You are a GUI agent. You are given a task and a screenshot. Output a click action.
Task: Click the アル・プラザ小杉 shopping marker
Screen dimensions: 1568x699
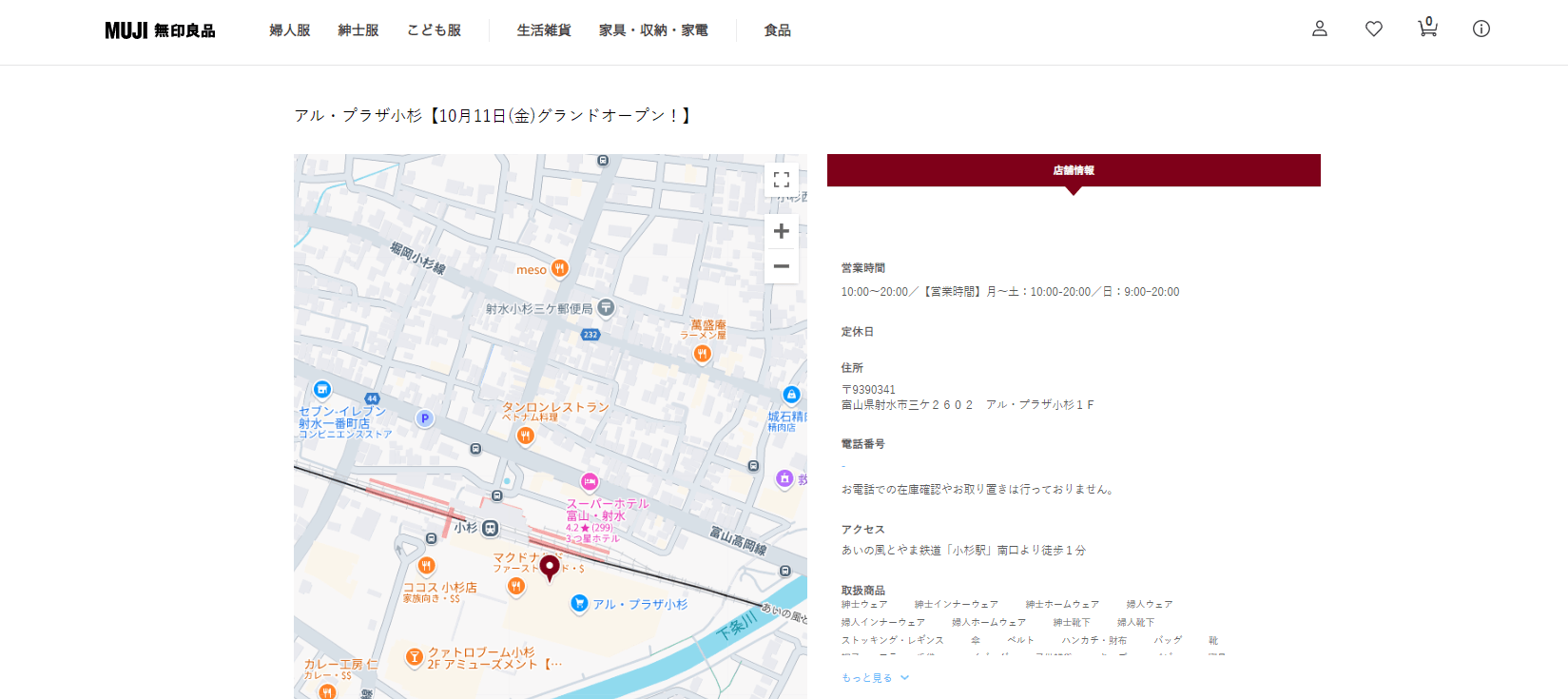coord(579,603)
